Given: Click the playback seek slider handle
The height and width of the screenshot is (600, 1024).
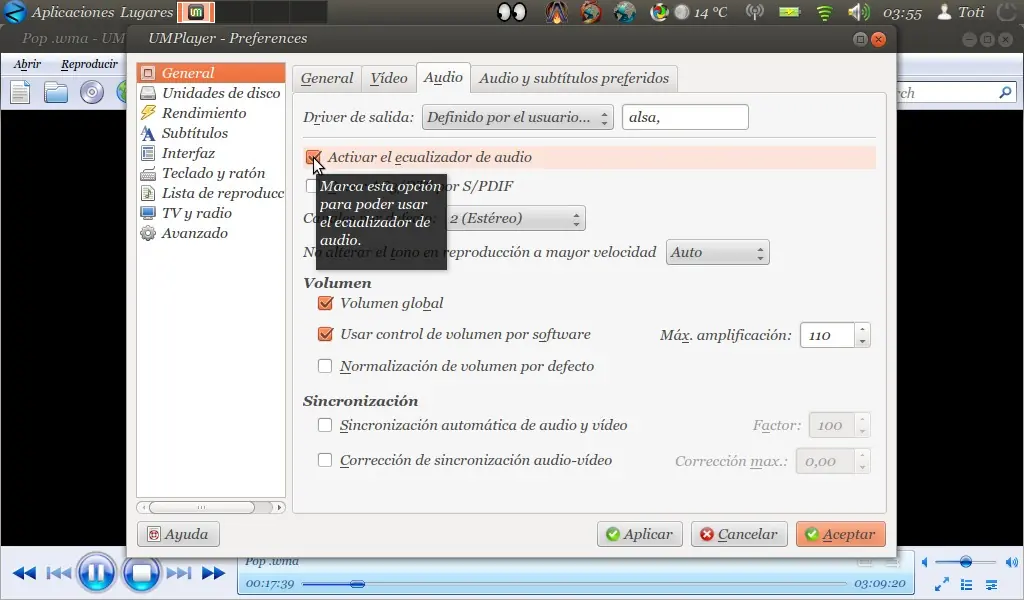Looking at the screenshot, I should click(357, 584).
